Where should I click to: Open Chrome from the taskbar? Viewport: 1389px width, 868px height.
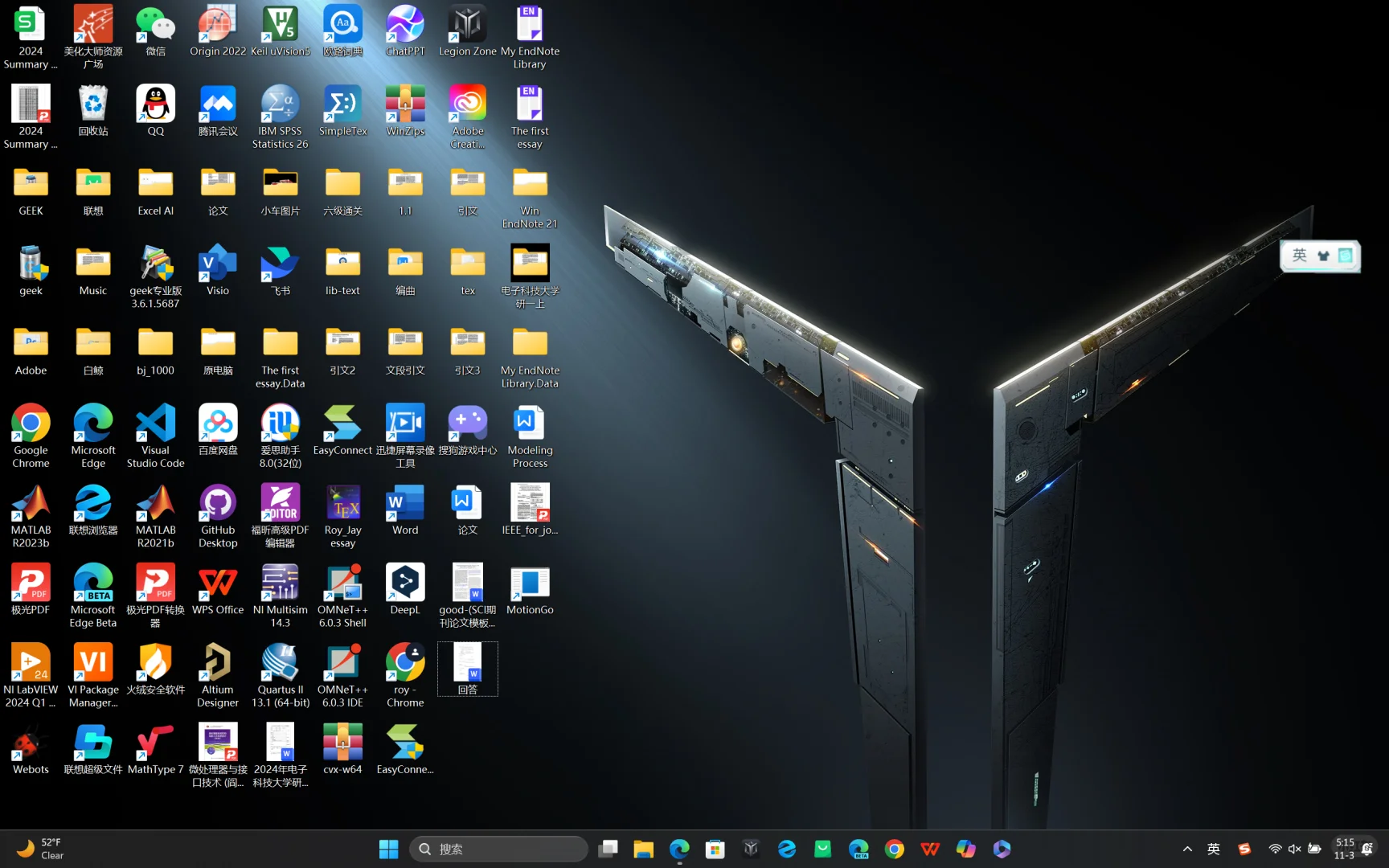pos(894,849)
